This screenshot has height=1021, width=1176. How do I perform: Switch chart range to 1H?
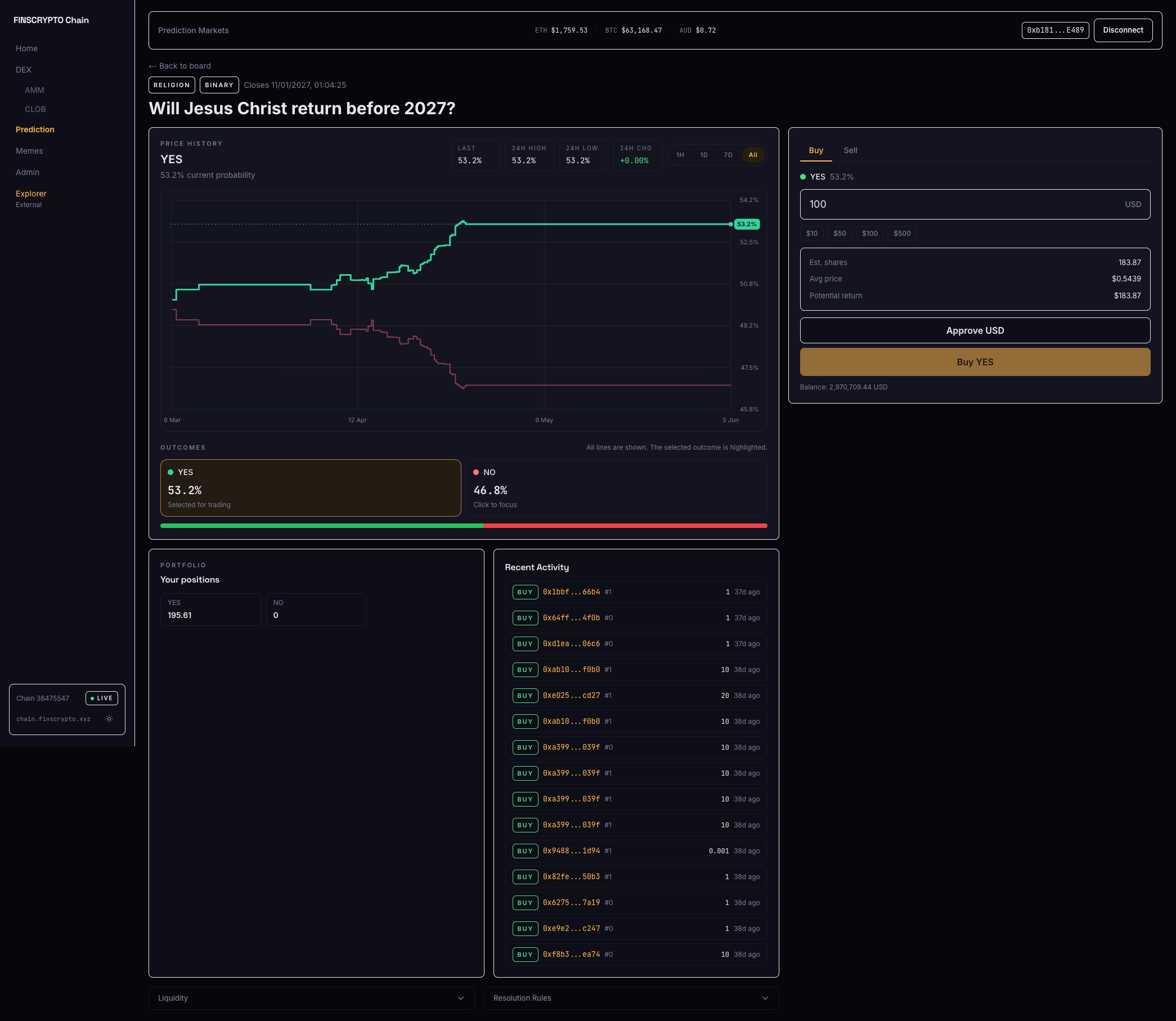click(x=680, y=155)
